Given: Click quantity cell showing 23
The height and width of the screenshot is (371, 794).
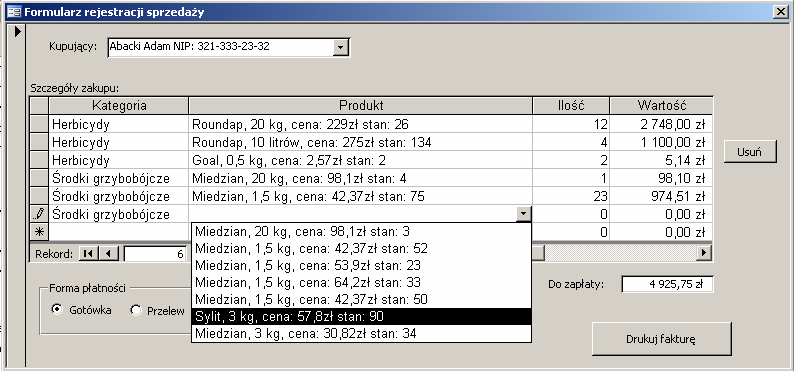Looking at the screenshot, I should coord(571,196).
